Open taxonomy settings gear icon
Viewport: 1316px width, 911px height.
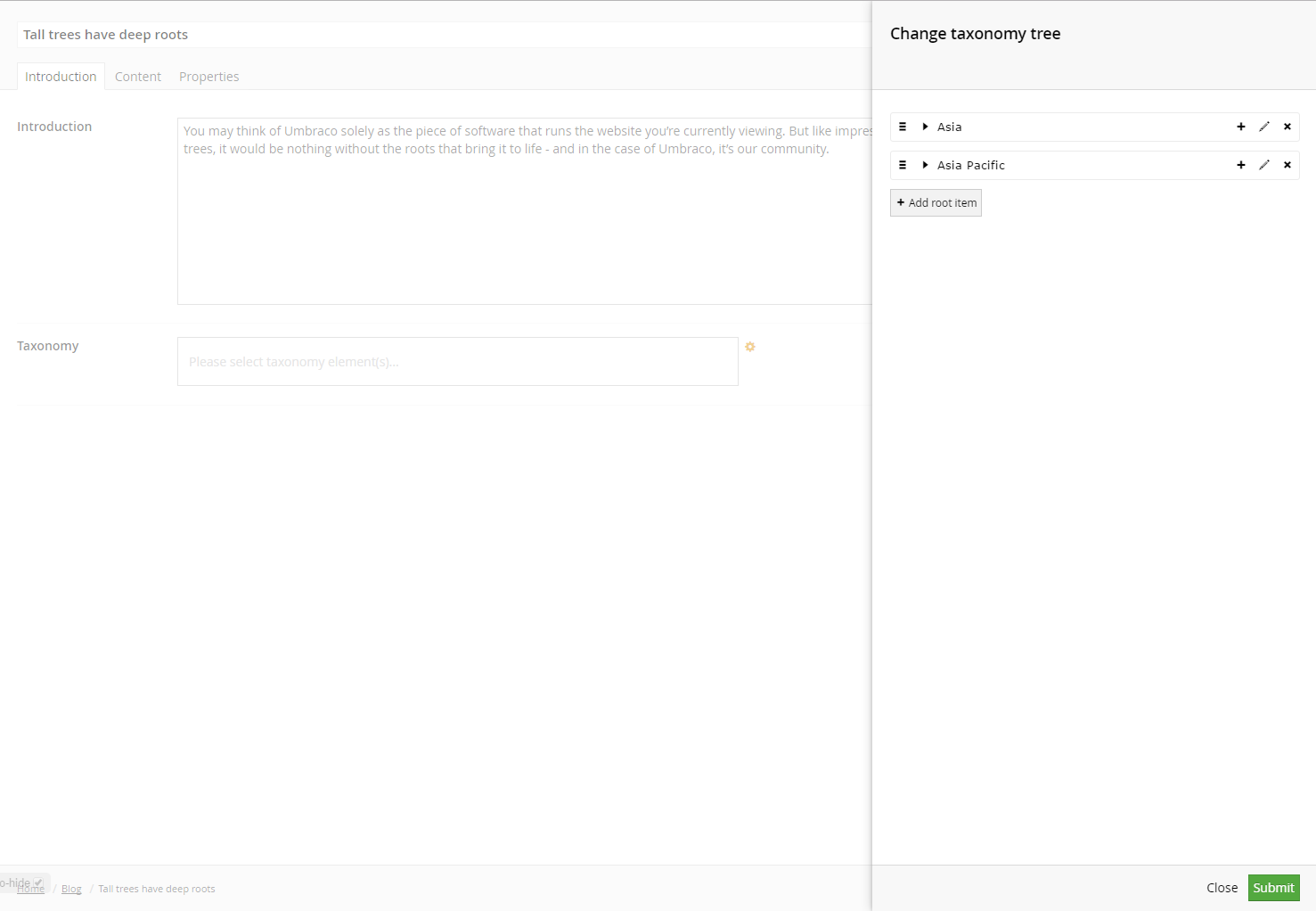(x=750, y=347)
